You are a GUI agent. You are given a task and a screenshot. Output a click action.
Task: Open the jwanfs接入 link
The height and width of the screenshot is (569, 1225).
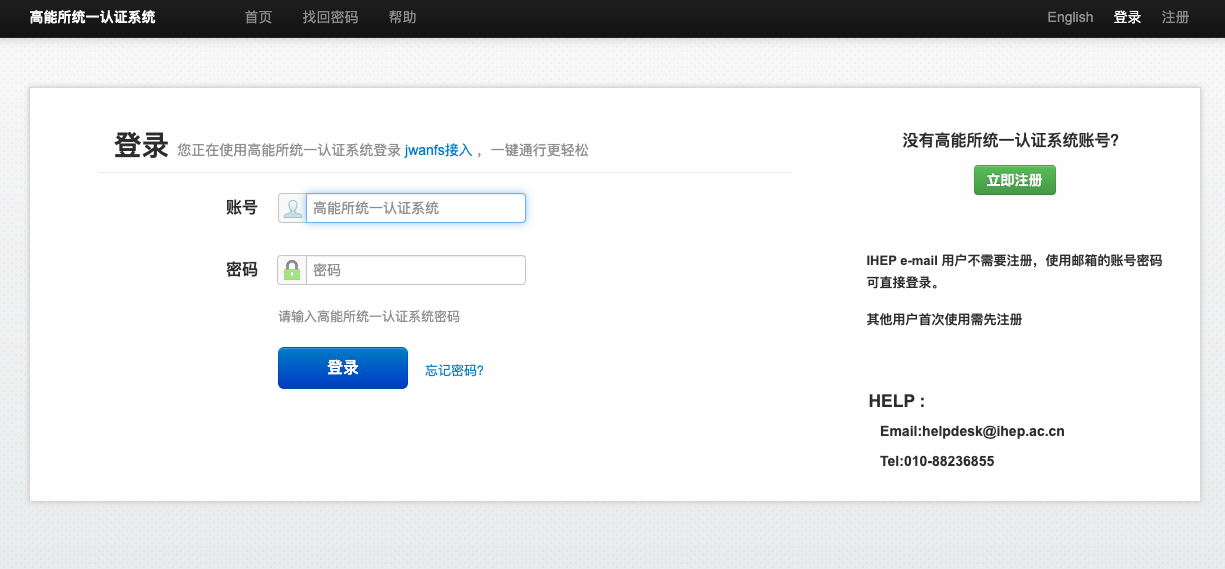(438, 150)
